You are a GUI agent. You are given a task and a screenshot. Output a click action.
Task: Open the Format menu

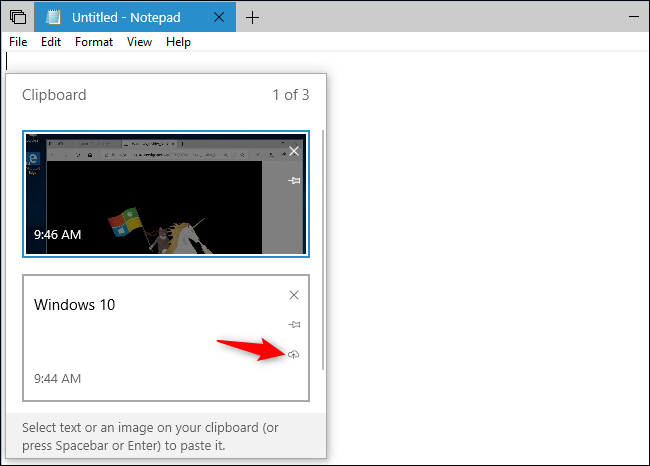point(94,42)
